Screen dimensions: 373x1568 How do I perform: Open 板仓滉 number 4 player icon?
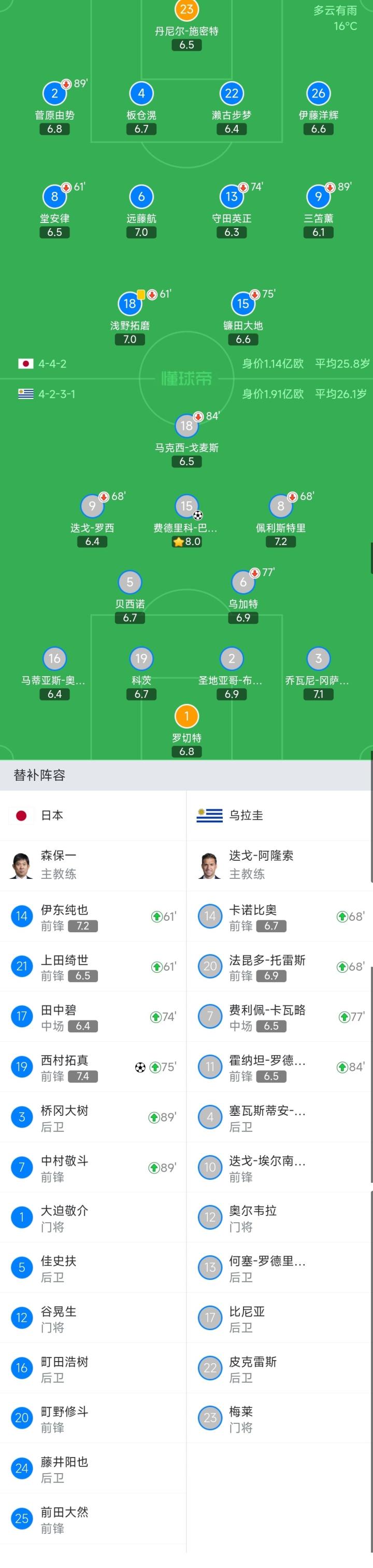[x=141, y=93]
